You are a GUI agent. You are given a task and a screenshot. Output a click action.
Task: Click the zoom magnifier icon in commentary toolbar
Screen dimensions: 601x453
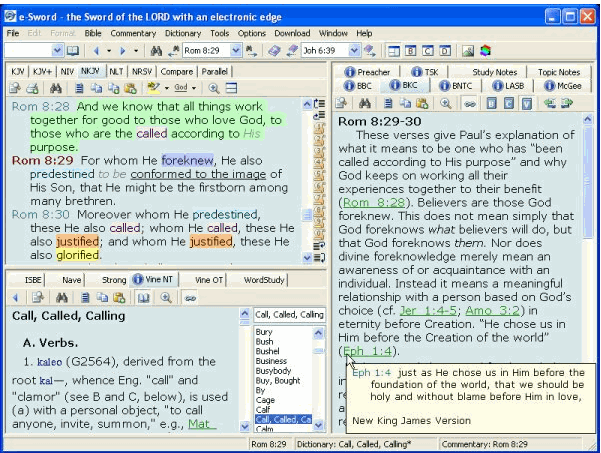click(x=444, y=103)
